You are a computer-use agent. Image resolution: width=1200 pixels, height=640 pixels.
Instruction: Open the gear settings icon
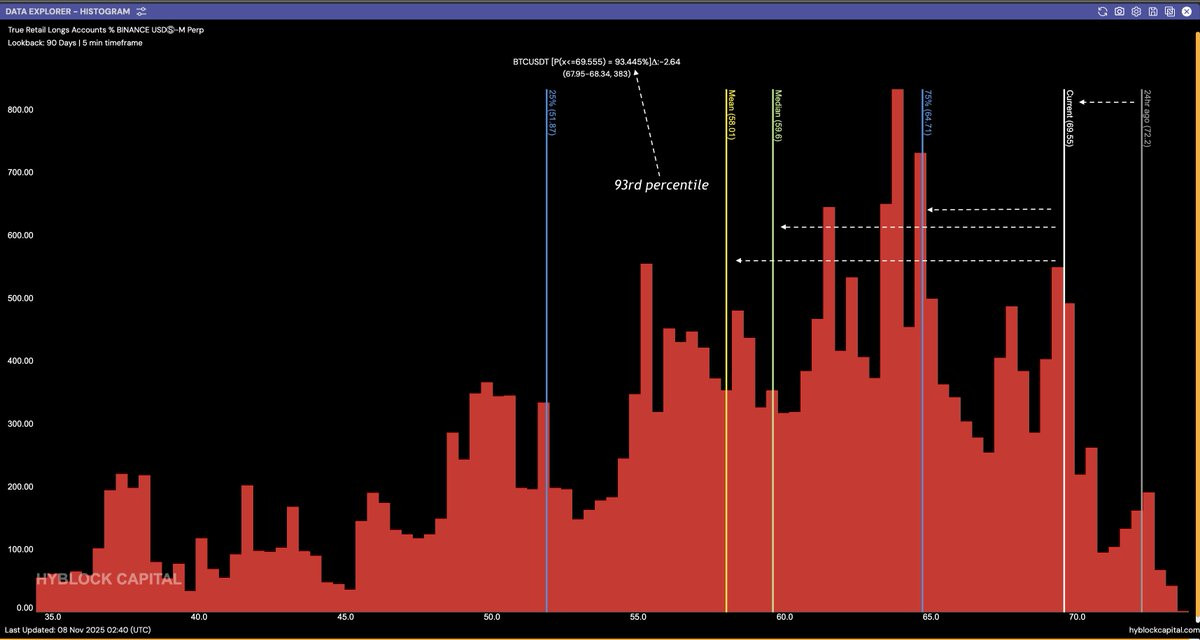tap(1136, 10)
